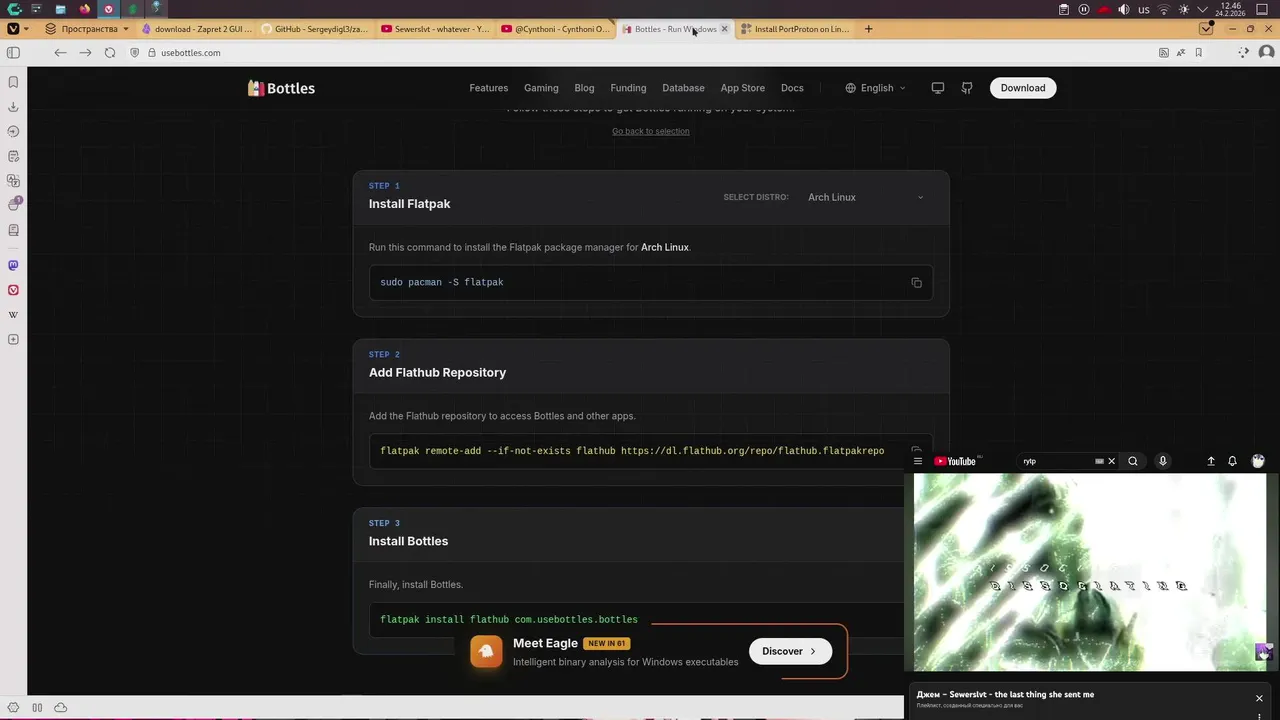
Task: Open the Wi-Fi network tray icon
Action: pos(1164,9)
